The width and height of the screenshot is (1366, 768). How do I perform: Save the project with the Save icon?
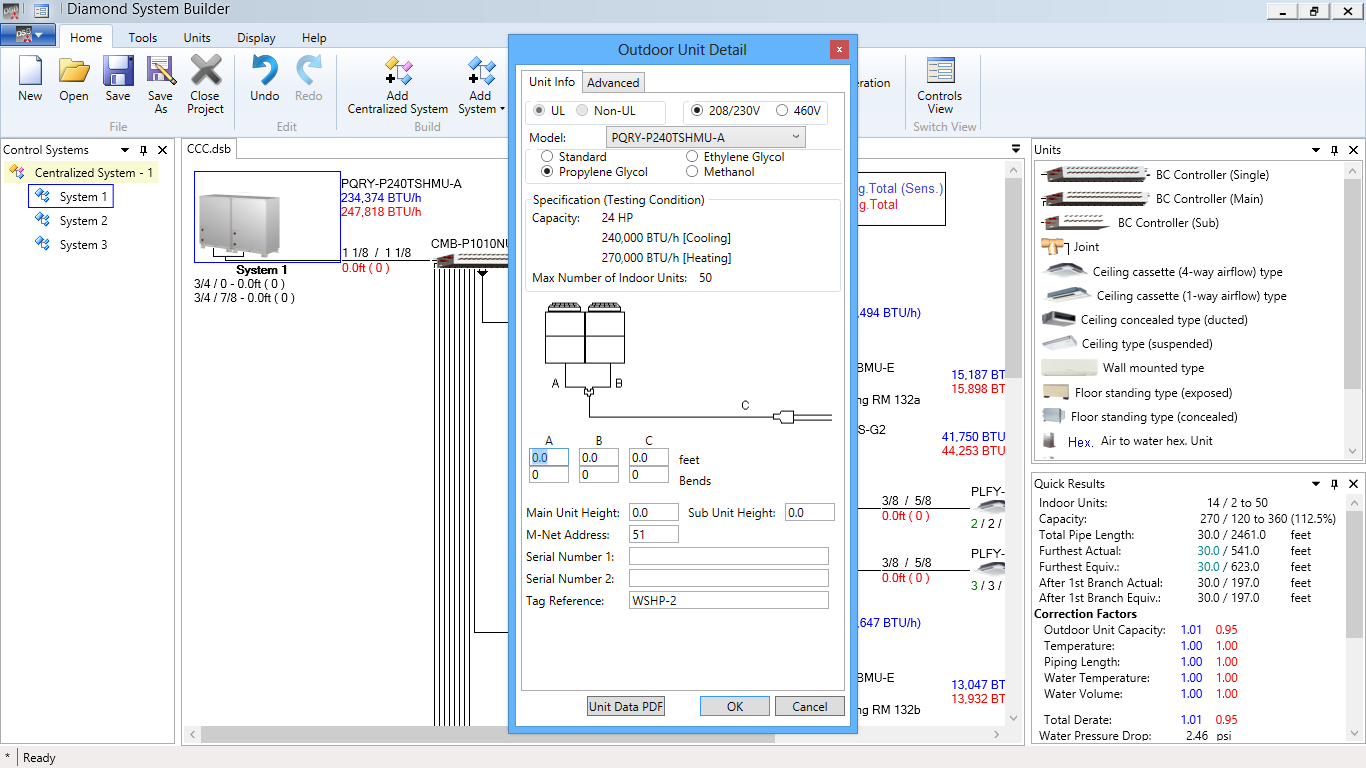pos(118,79)
